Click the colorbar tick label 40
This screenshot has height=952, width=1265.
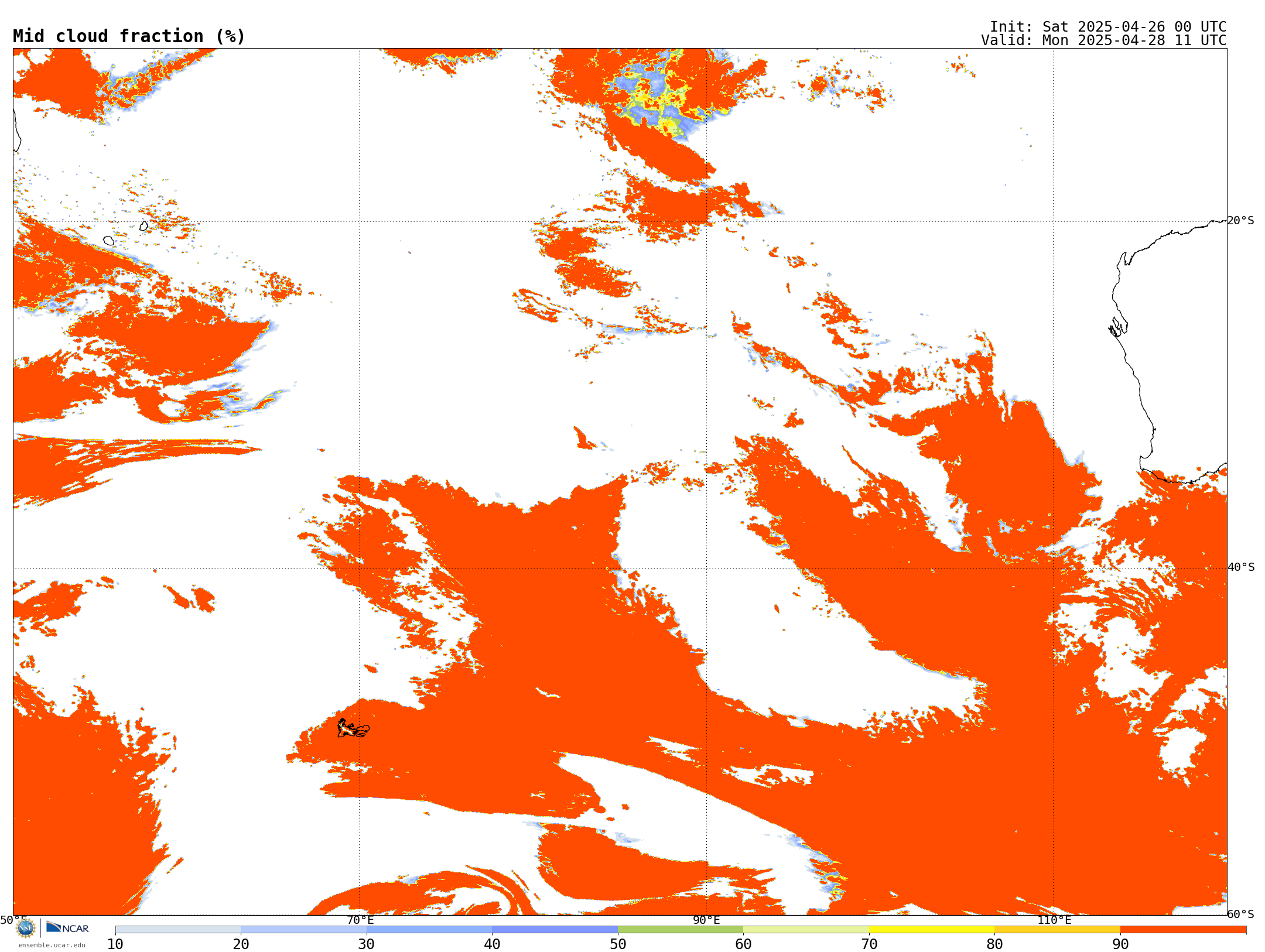493,944
